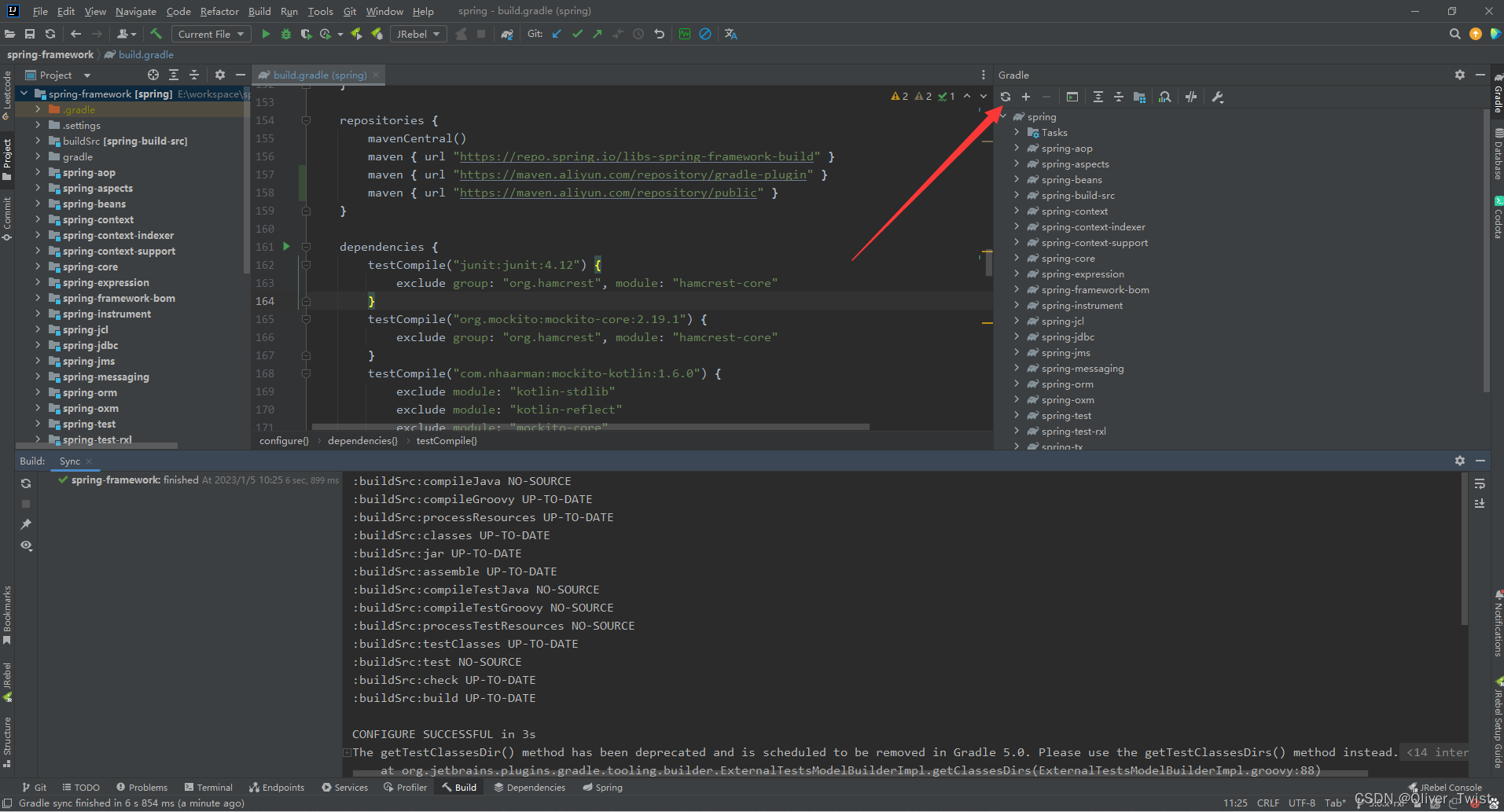
Task: Click the green Run button in toolbar
Action: (x=266, y=34)
